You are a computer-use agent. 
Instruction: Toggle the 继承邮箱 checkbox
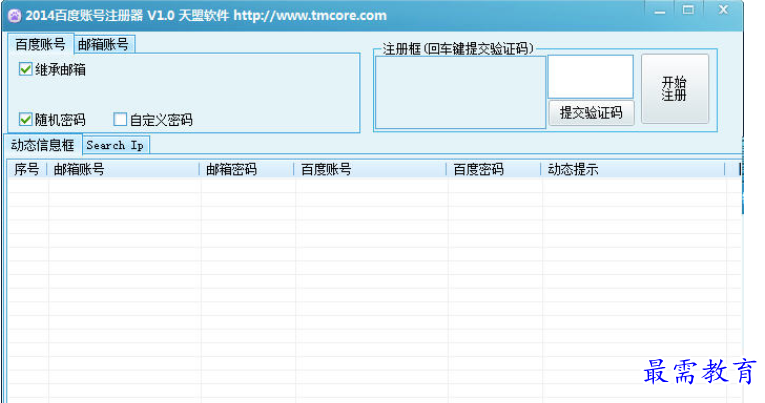tap(25, 69)
